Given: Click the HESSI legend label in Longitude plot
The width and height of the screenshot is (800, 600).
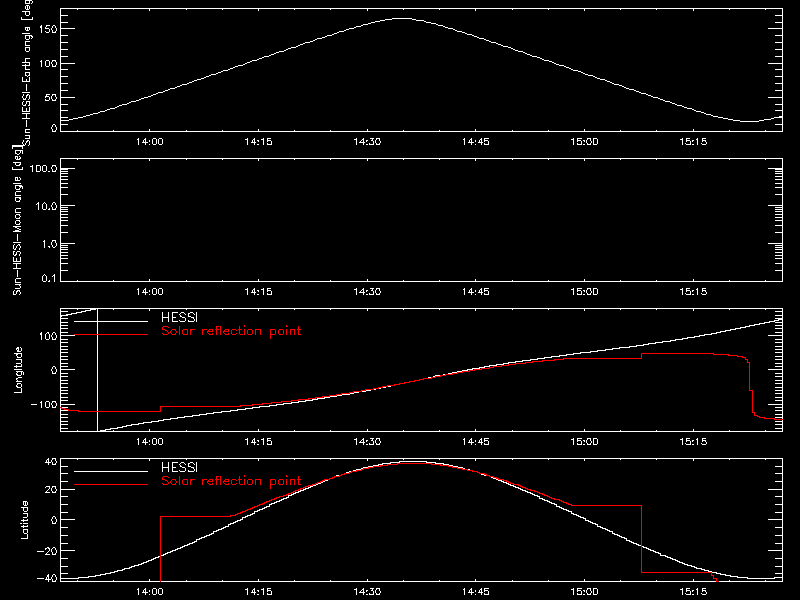Looking at the screenshot, I should click(179, 317).
